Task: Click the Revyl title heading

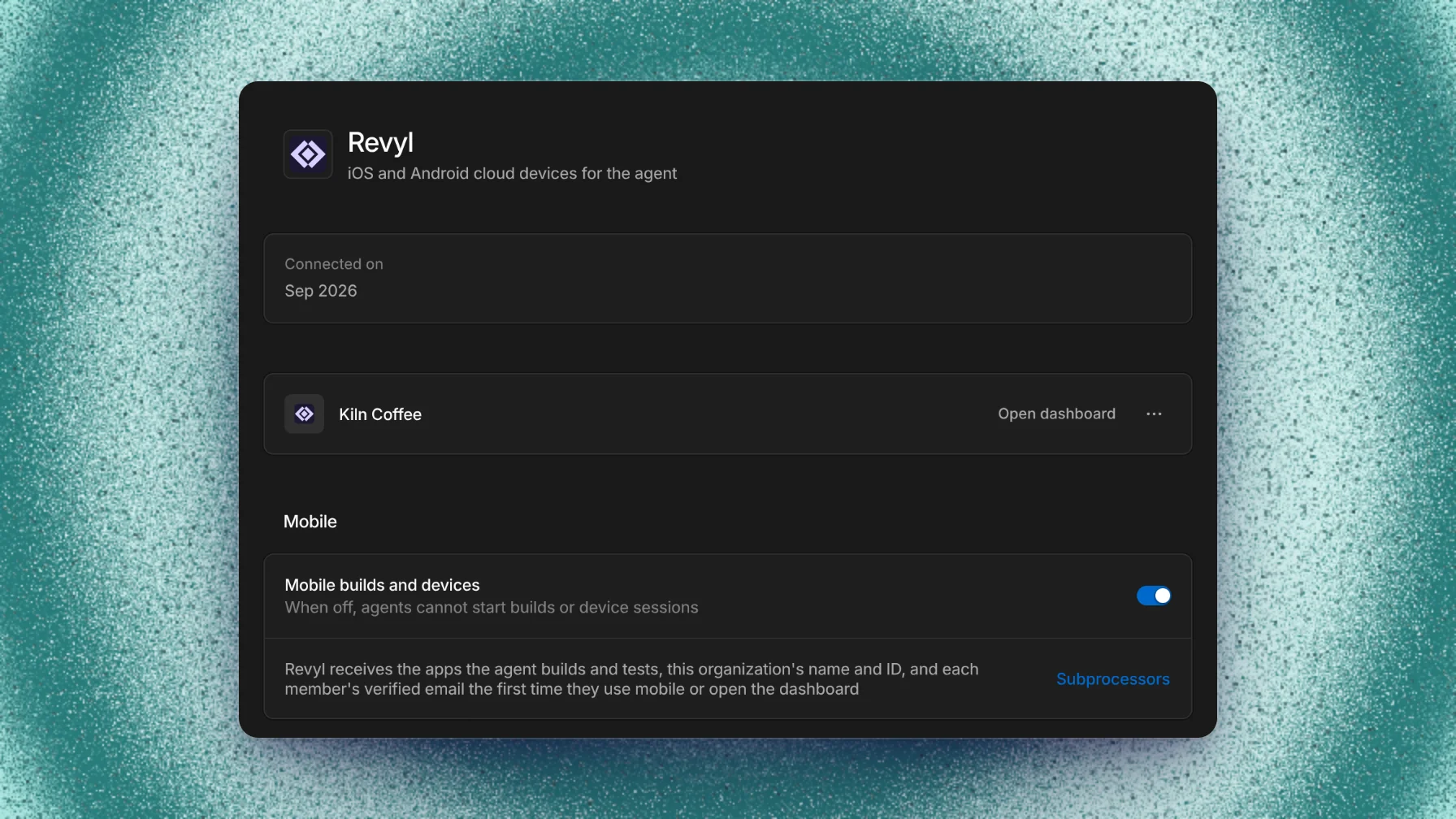Action: (x=380, y=142)
